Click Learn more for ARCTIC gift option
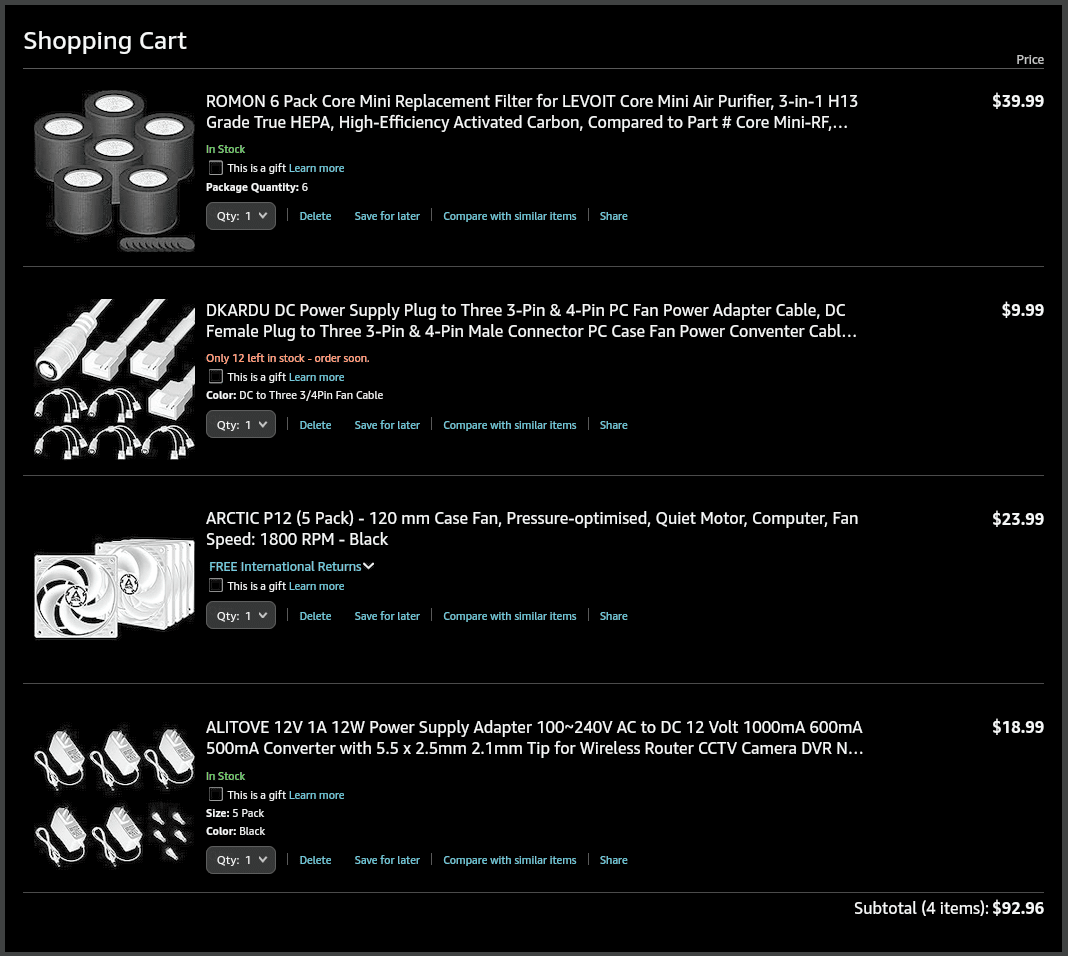Screen dimensions: 1068x956 317,586
